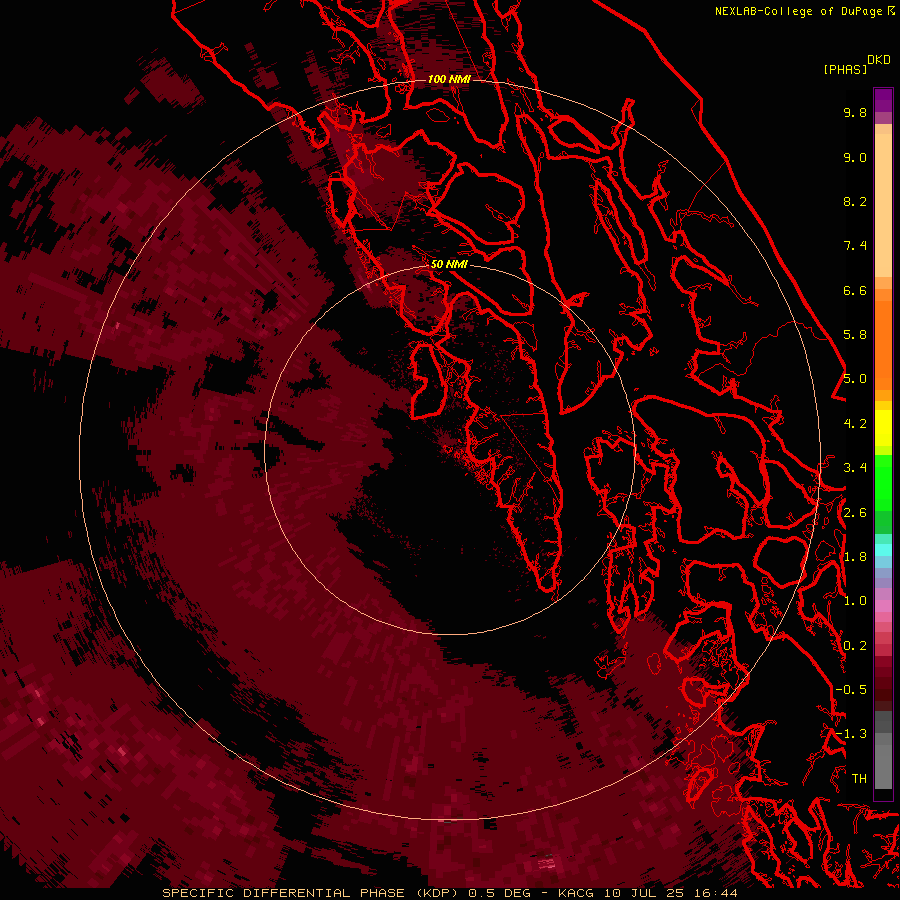The height and width of the screenshot is (900, 900).
Task: Click the 1.8 value on the legend
Action: (x=855, y=557)
